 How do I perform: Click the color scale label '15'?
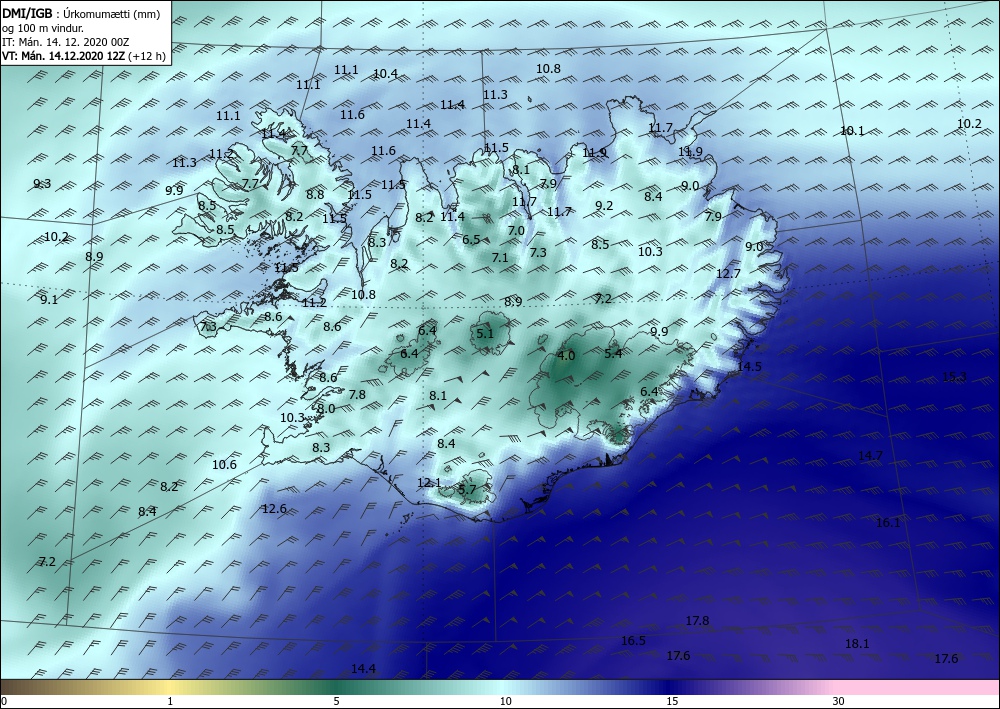[672, 702]
